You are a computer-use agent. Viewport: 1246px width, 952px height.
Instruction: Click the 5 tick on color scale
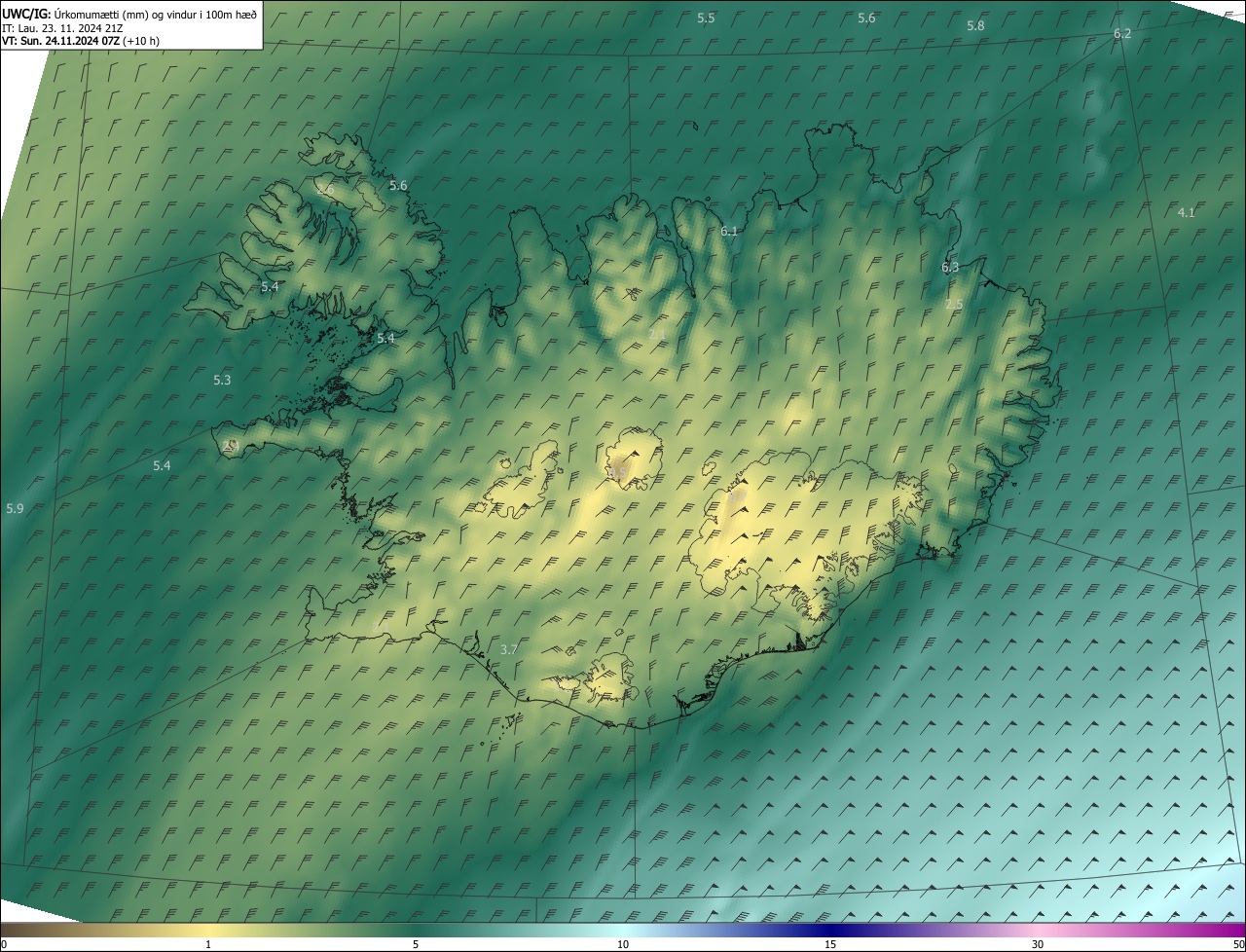point(416,944)
